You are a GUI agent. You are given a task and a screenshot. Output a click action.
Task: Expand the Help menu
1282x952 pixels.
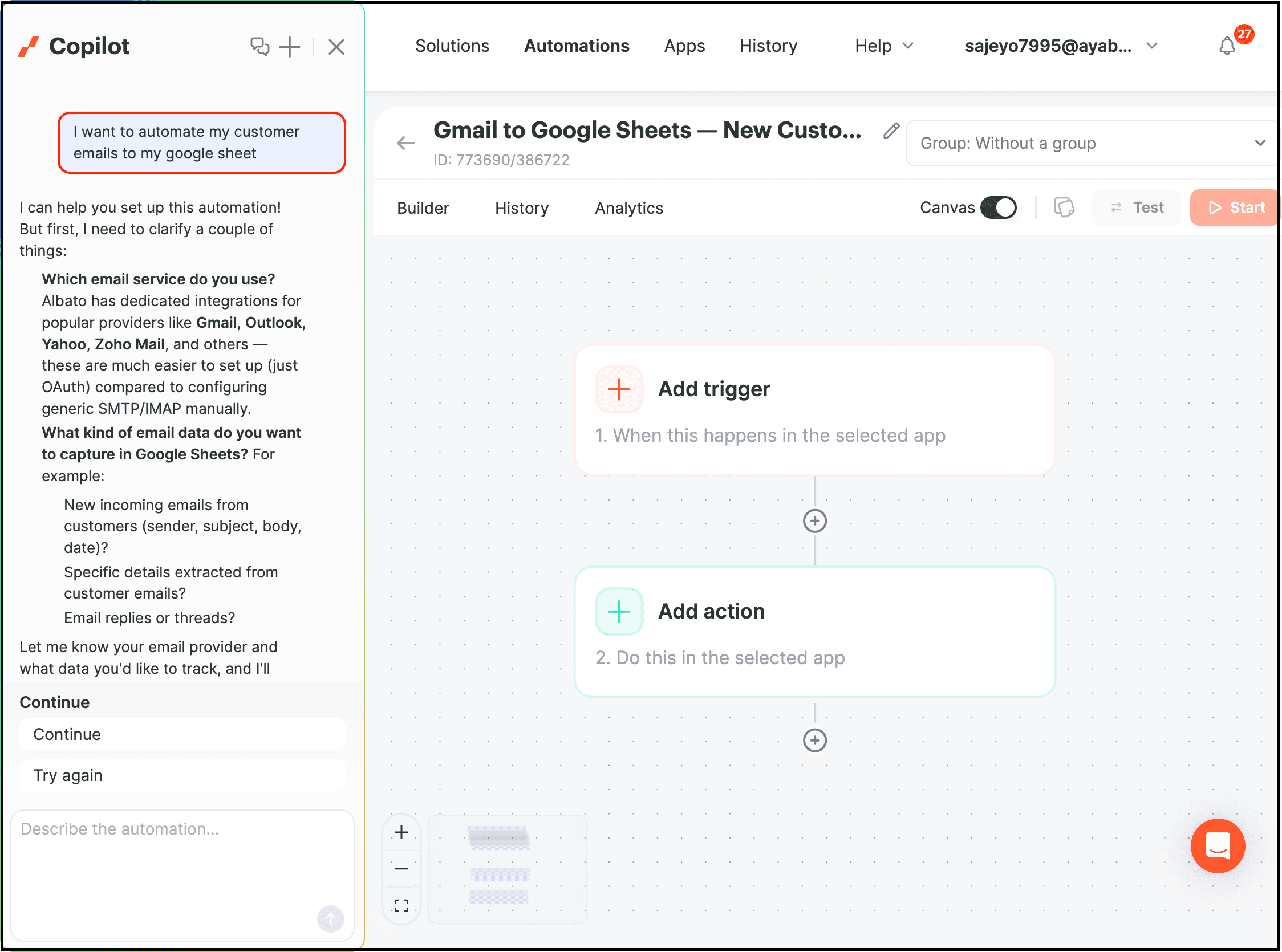(884, 46)
